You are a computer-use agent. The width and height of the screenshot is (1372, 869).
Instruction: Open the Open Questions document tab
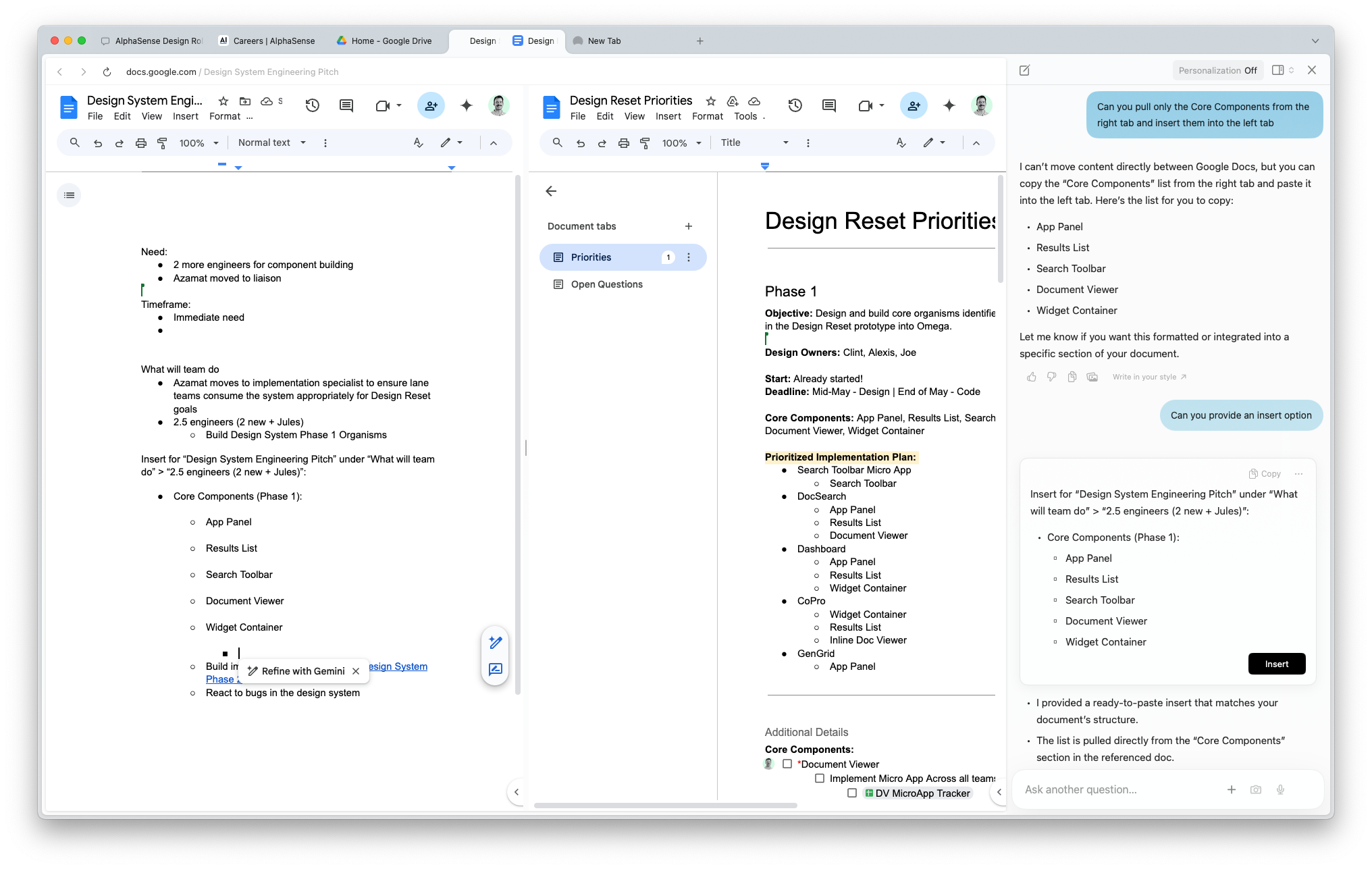(x=606, y=284)
